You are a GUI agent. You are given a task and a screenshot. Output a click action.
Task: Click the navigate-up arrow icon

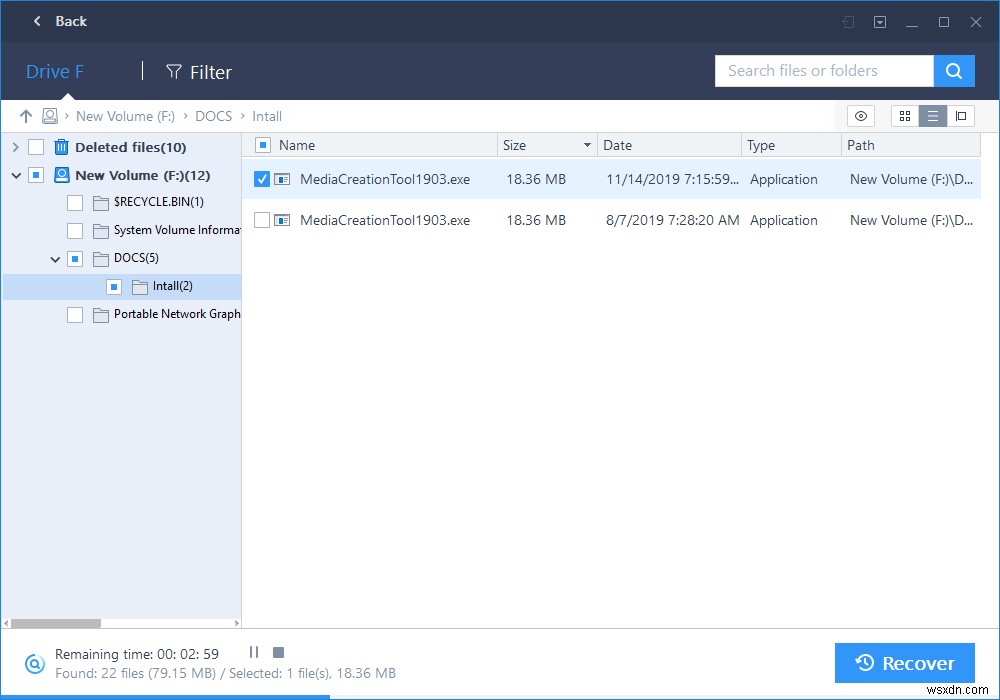[26, 116]
